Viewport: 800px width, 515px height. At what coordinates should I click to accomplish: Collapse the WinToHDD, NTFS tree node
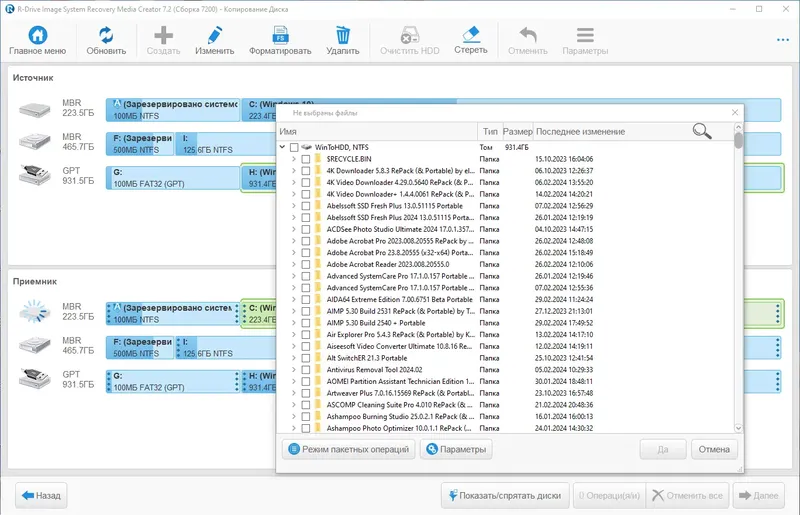(x=282, y=147)
